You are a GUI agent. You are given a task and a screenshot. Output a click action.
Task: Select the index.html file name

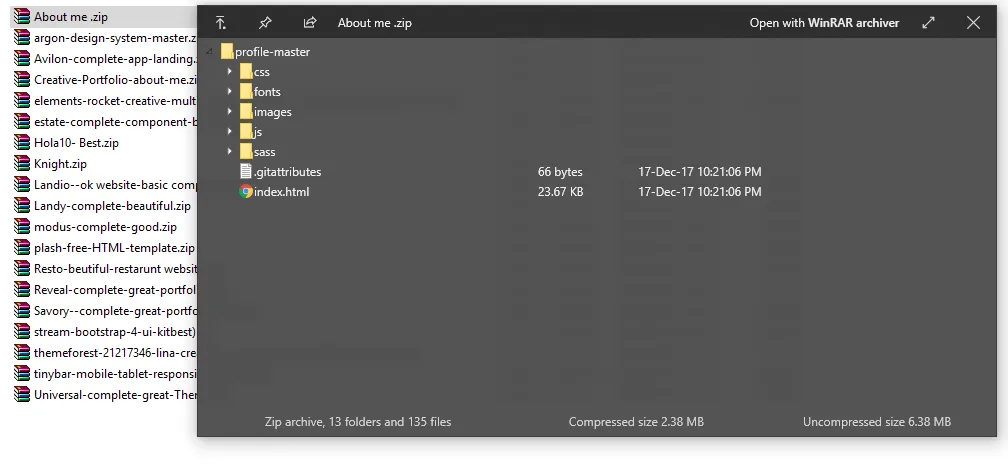pyautogui.click(x=282, y=191)
